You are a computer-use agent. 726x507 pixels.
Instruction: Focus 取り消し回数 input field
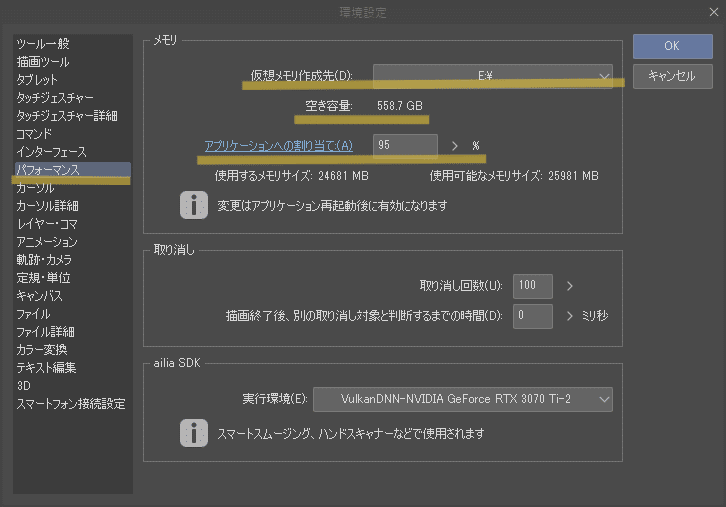pos(532,286)
